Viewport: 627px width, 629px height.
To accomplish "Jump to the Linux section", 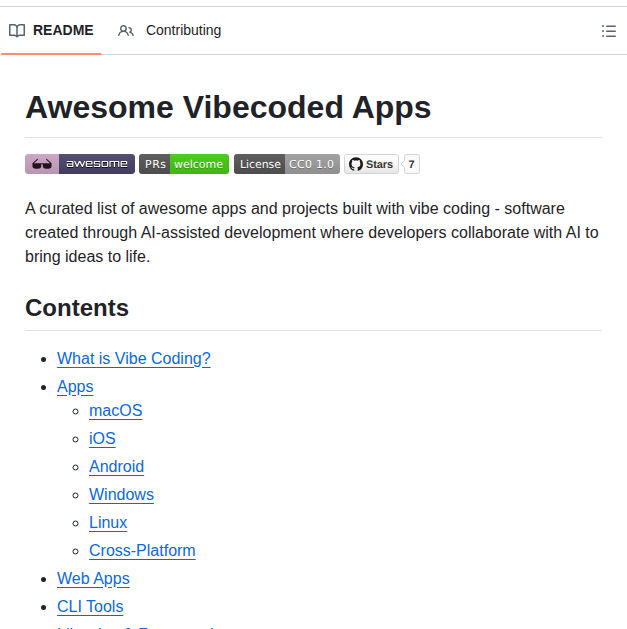I will 108,523.
